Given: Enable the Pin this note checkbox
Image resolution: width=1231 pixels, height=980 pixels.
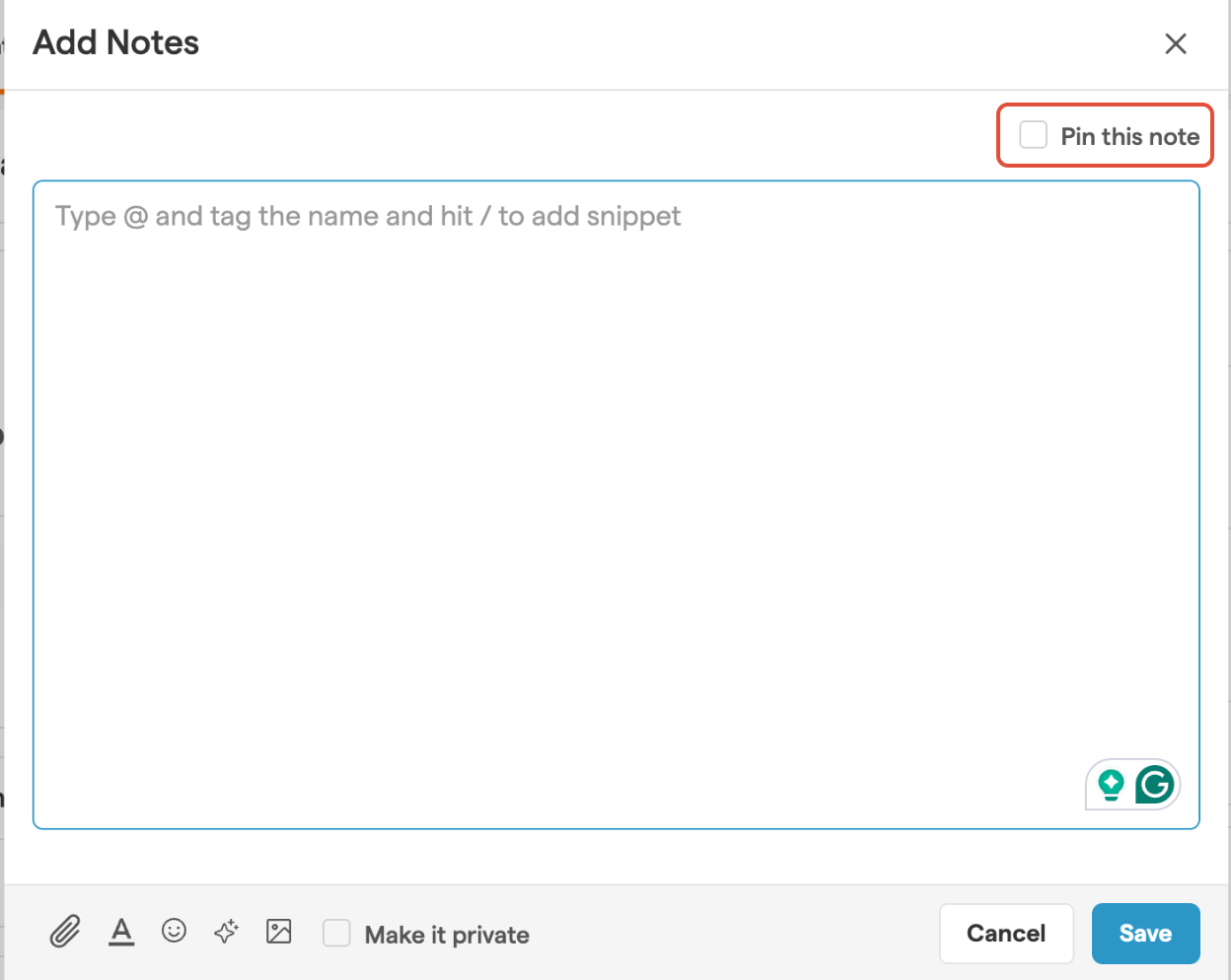Looking at the screenshot, I should tap(1033, 135).
